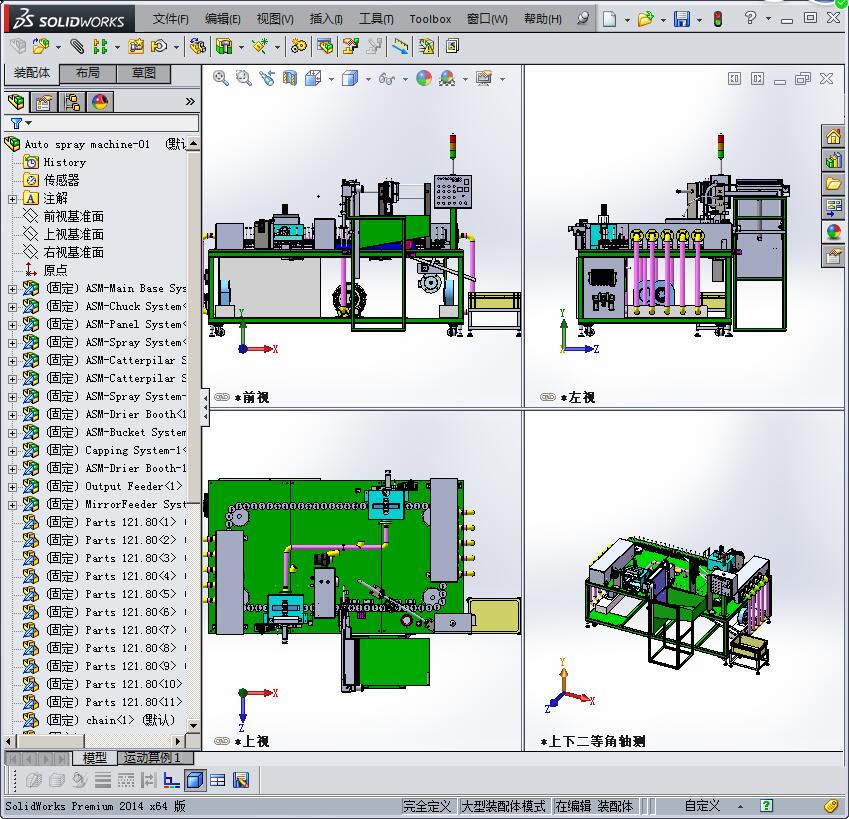Toggle the link icon of the 上视 viewport
This screenshot has width=849, height=819.
coord(222,741)
